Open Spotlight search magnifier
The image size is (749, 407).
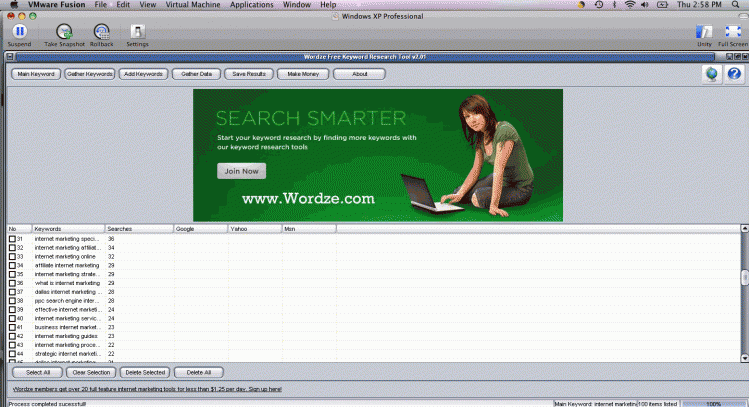(736, 4)
